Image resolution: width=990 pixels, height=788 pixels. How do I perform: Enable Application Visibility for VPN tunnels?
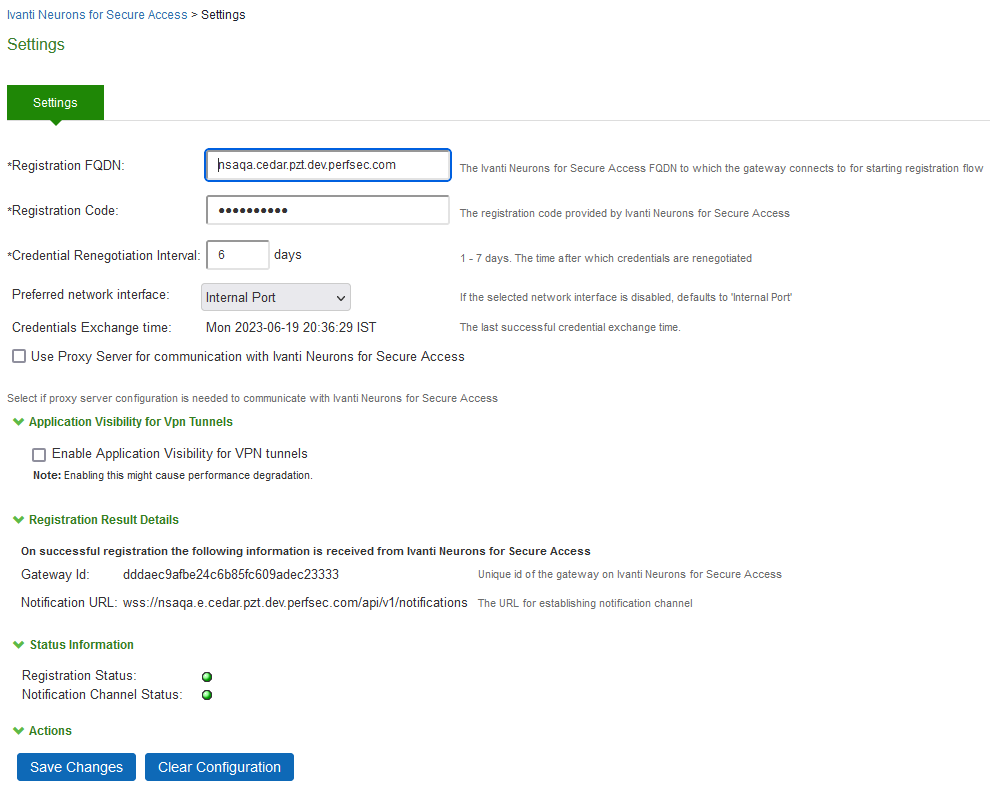point(39,454)
